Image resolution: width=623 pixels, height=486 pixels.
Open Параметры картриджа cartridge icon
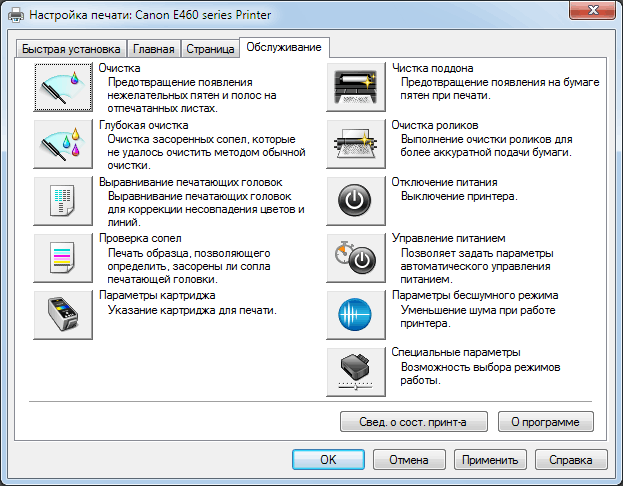pyautogui.click(x=63, y=315)
